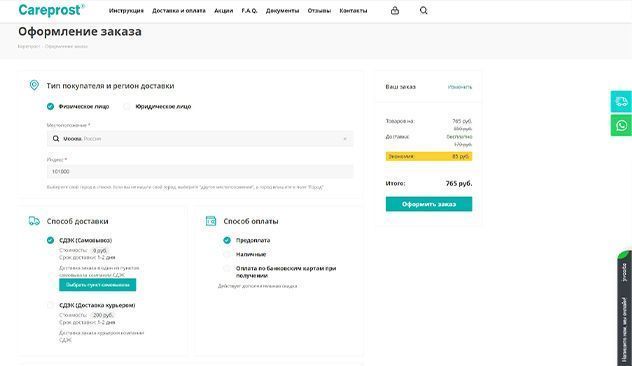The image size is (632, 366).
Task: Open the Доставка и оплата menu item
Action: (x=179, y=11)
